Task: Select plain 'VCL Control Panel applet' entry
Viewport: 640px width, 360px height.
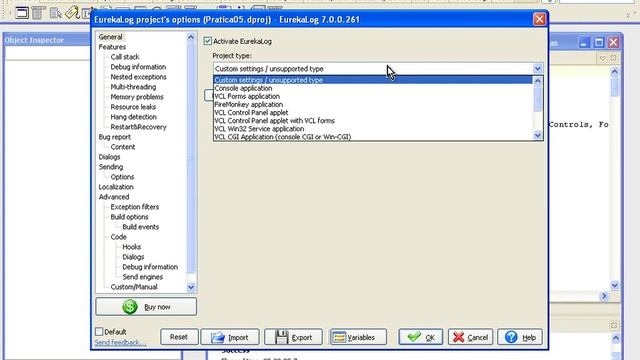Action: 373,113
